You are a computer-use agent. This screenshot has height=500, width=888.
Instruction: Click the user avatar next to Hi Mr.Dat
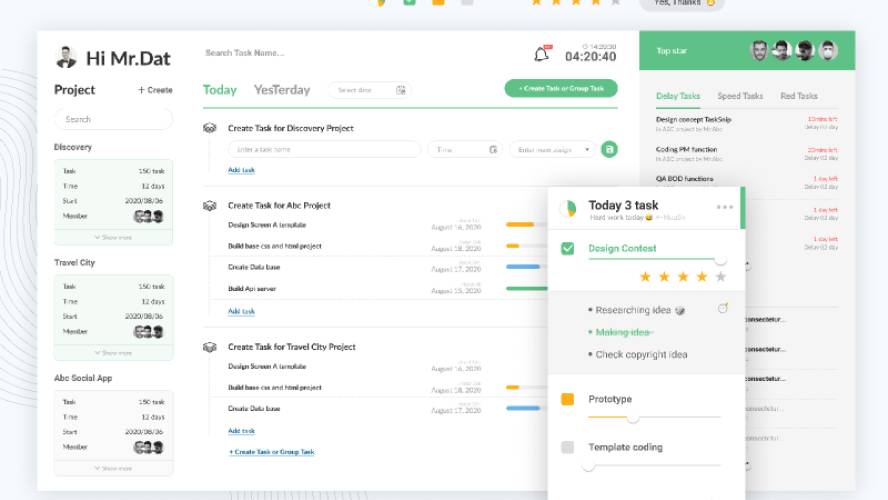[x=66, y=56]
